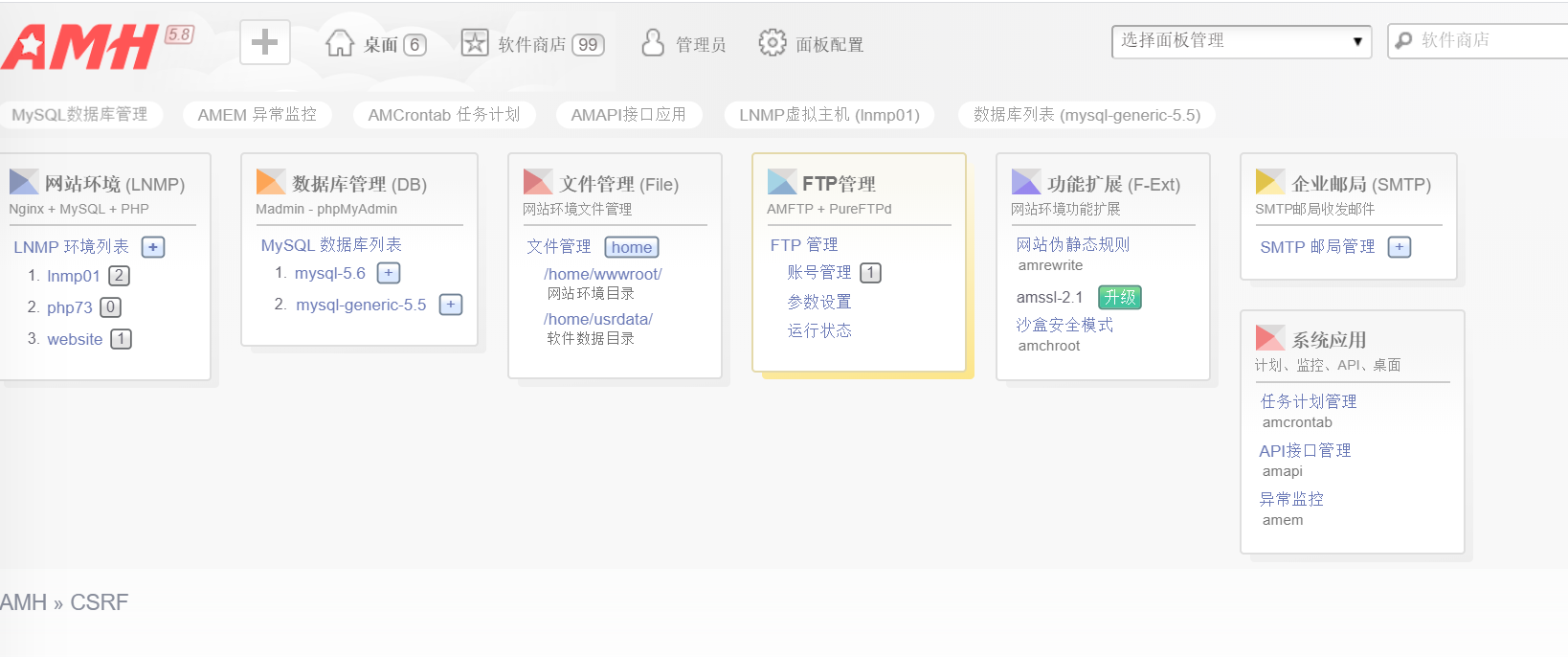
Task: Open the 异常监控 link
Action: [1291, 499]
